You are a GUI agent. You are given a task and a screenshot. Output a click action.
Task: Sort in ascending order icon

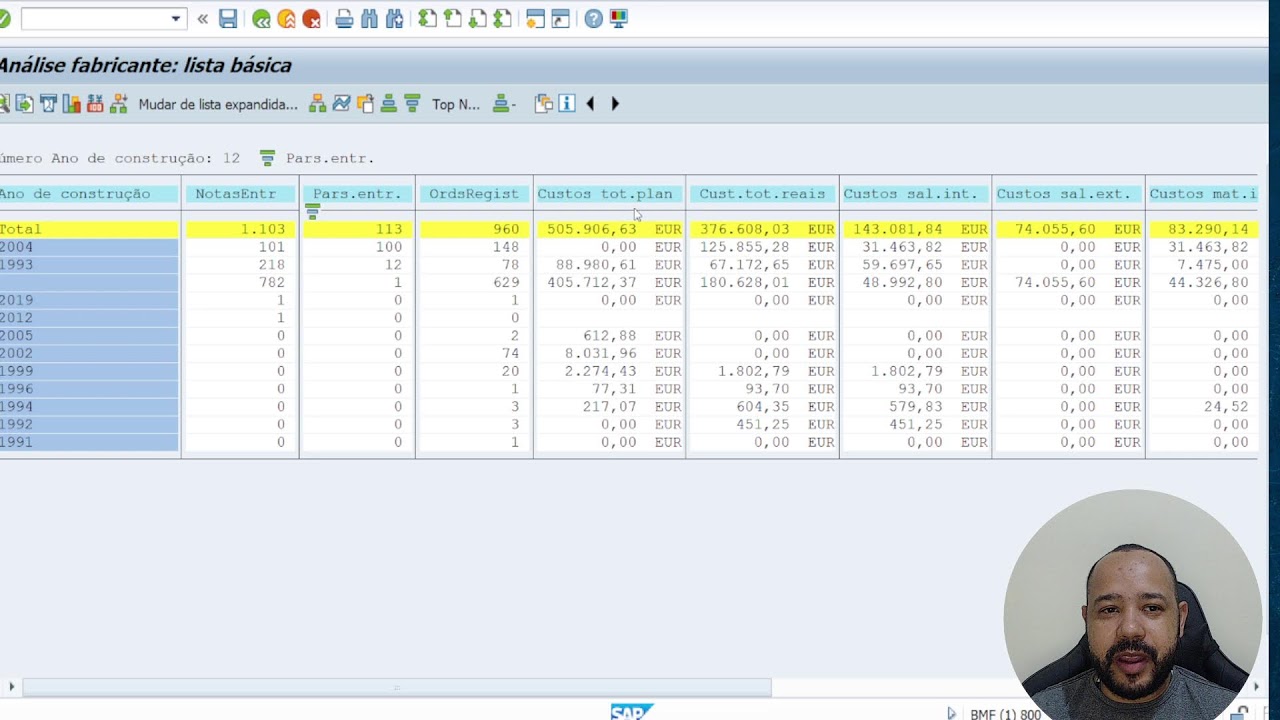tap(388, 104)
